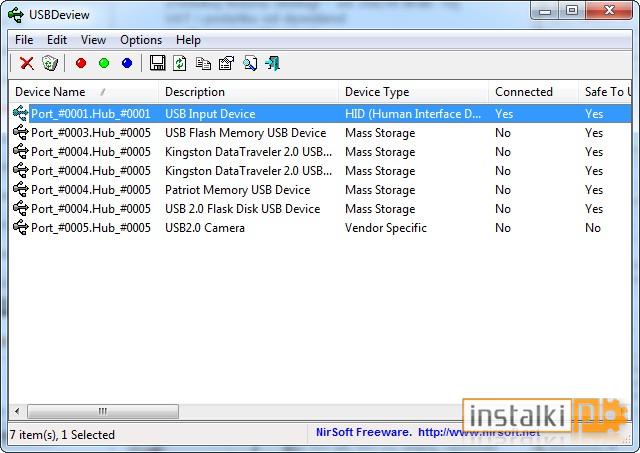Click USB icon of the Port_#0001.Hub_#0001 row
Image resolution: width=640 pixels, height=453 pixels.
20,113
